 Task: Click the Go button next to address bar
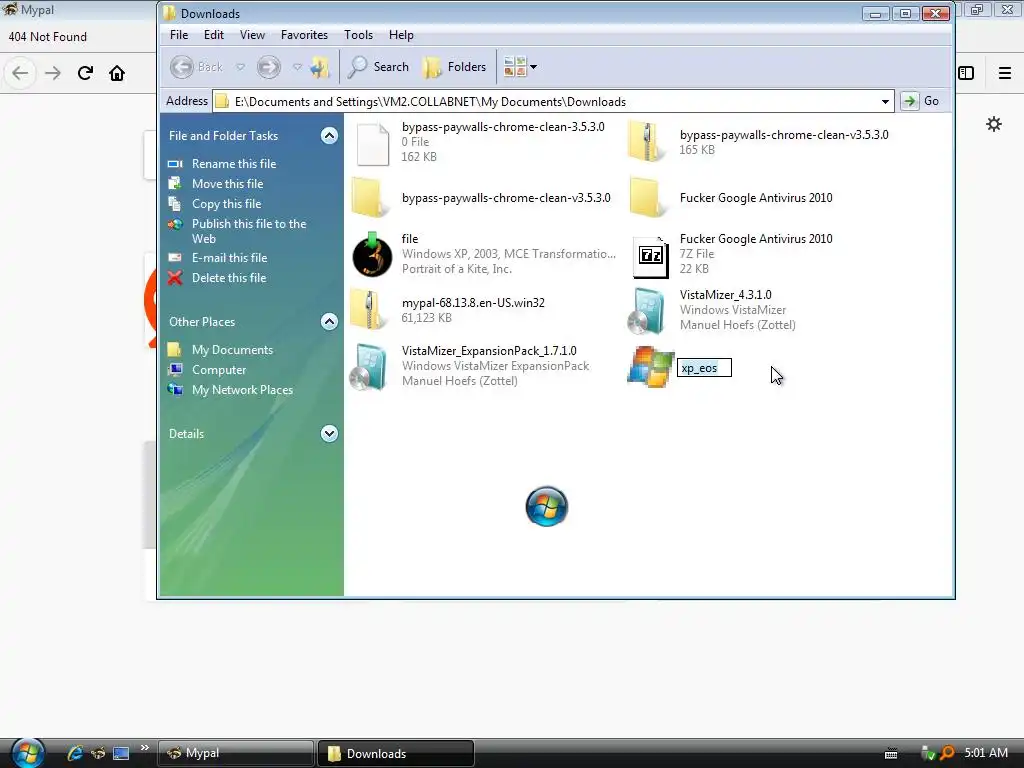click(x=921, y=101)
